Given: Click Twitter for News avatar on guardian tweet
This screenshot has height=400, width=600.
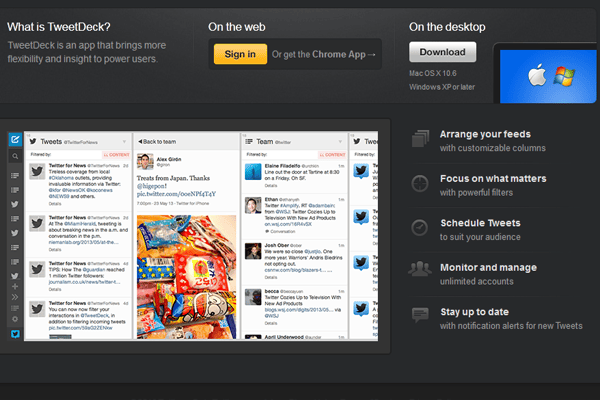Looking at the screenshot, I should pos(37,269).
